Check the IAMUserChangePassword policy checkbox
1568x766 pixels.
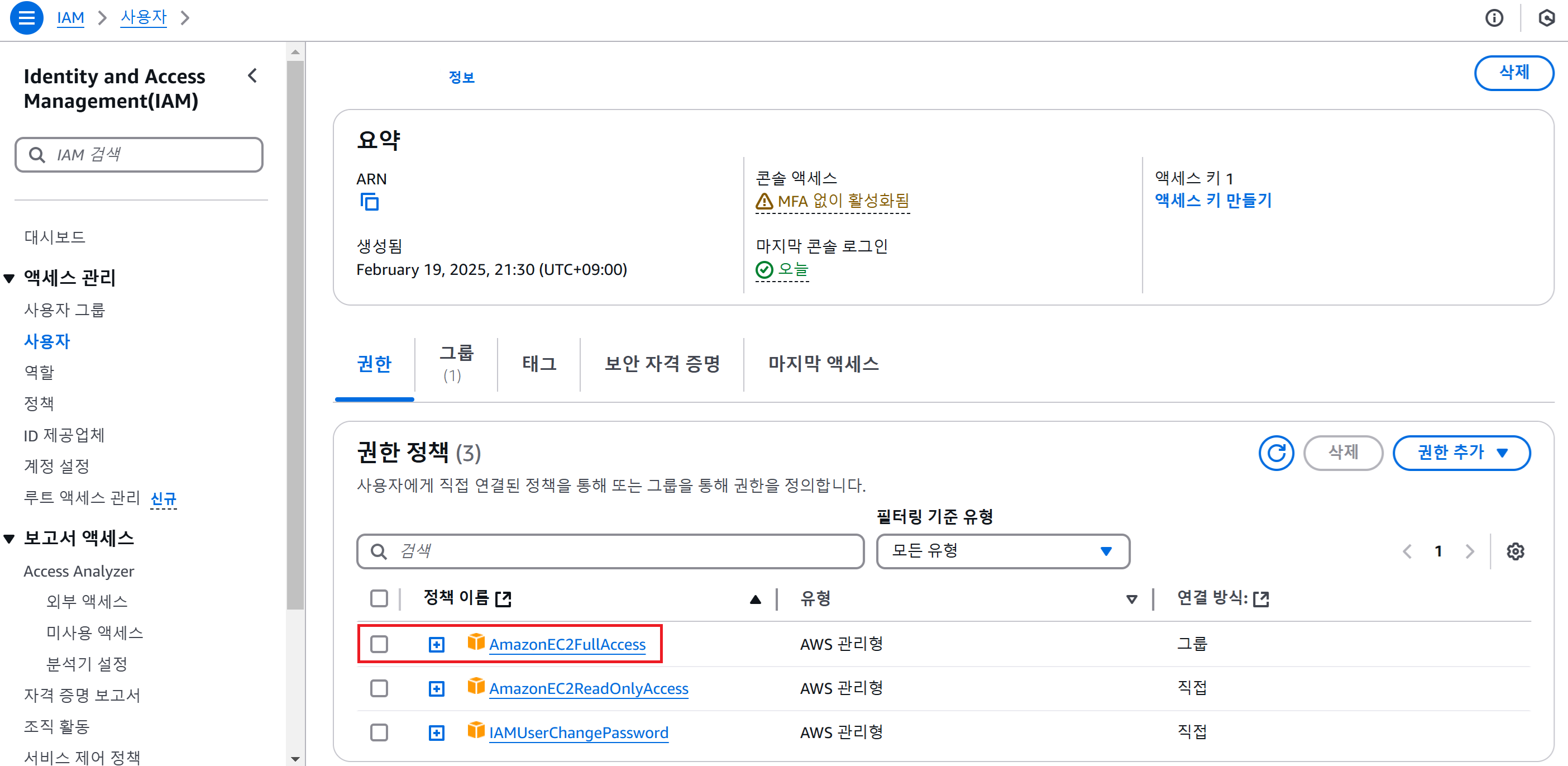coord(379,732)
